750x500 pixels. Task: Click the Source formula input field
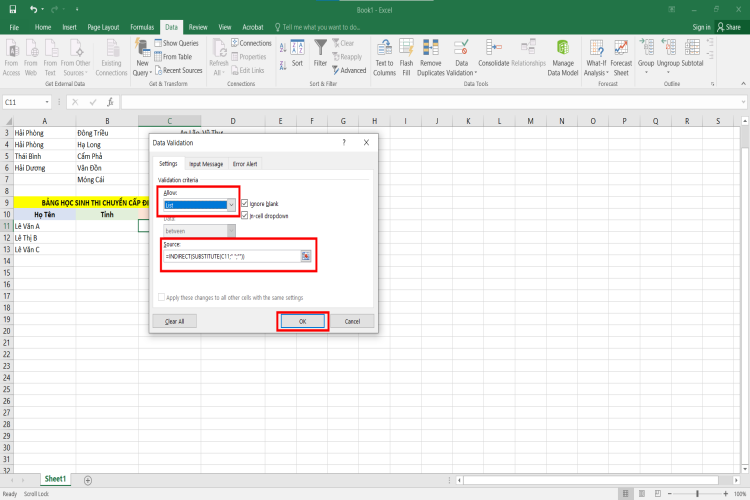pos(232,256)
